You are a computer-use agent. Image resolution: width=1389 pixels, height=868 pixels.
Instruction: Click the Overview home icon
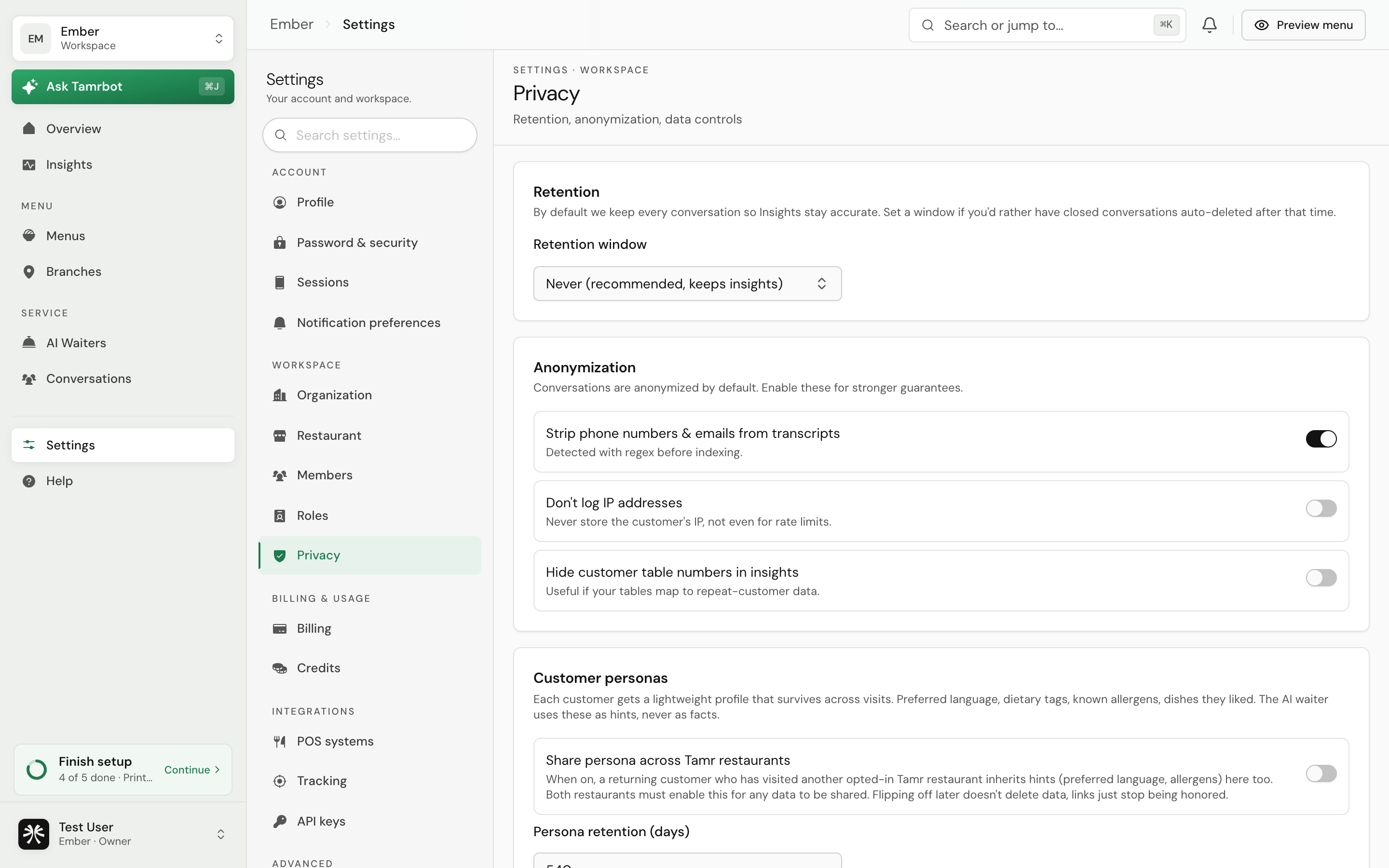click(x=29, y=128)
